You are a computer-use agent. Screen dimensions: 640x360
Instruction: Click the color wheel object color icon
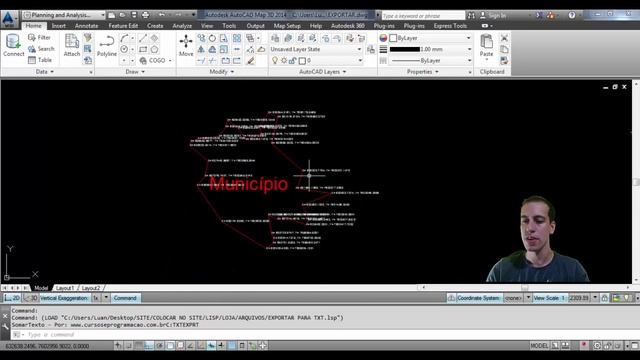click(383, 38)
